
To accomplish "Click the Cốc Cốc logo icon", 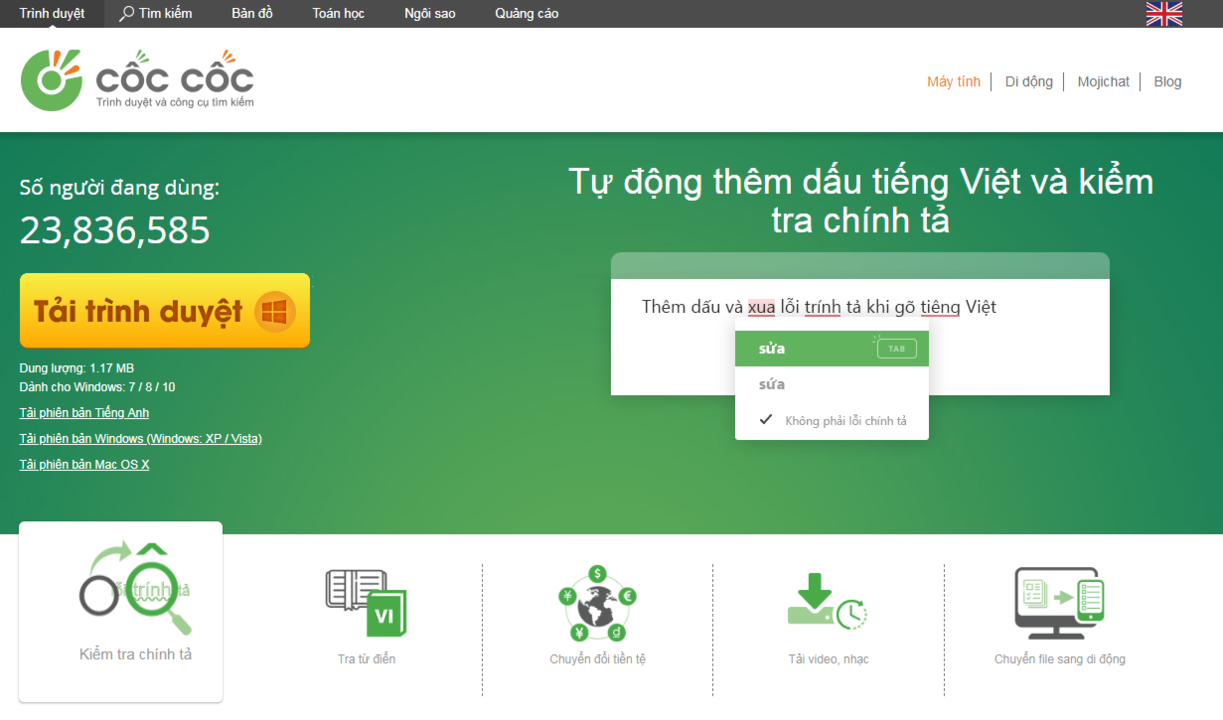I will point(52,80).
